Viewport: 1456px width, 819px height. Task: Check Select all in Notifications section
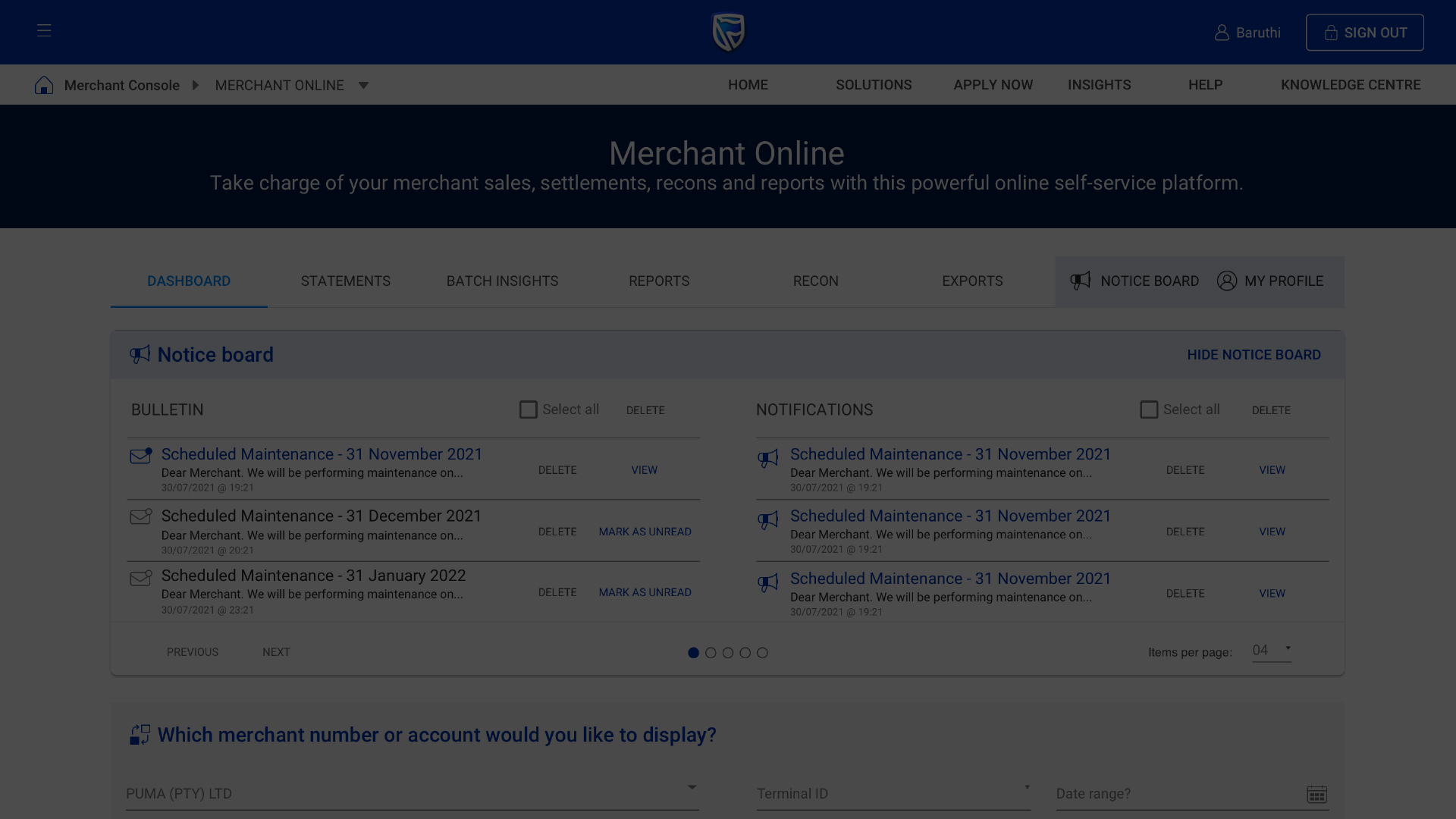[1149, 409]
